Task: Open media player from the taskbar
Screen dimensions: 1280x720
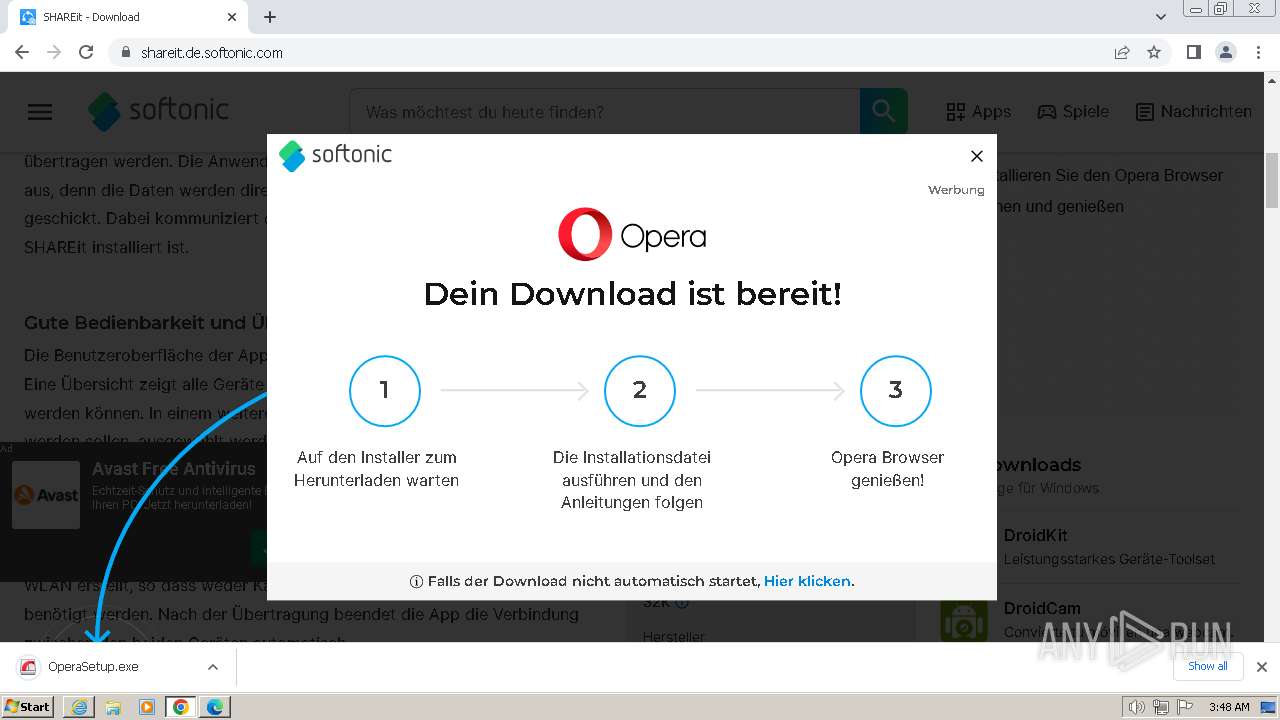Action: (x=147, y=707)
